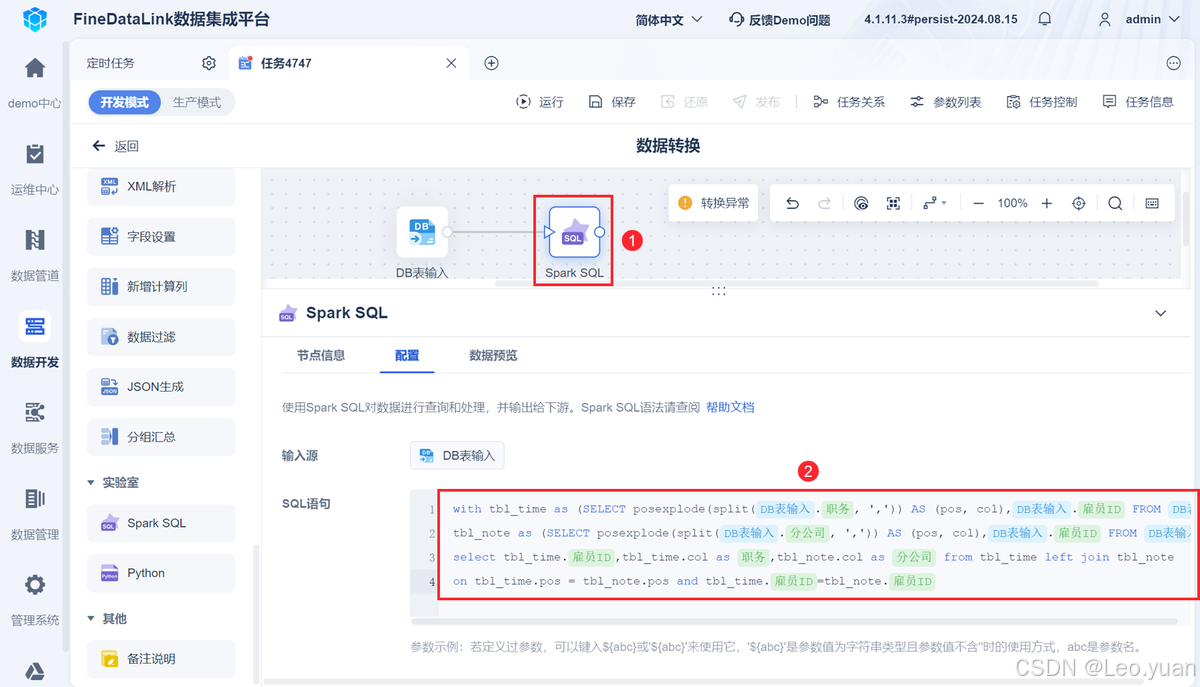Zoom in with the plus icon
Viewport: 1200px width, 687px height.
pos(1047,203)
